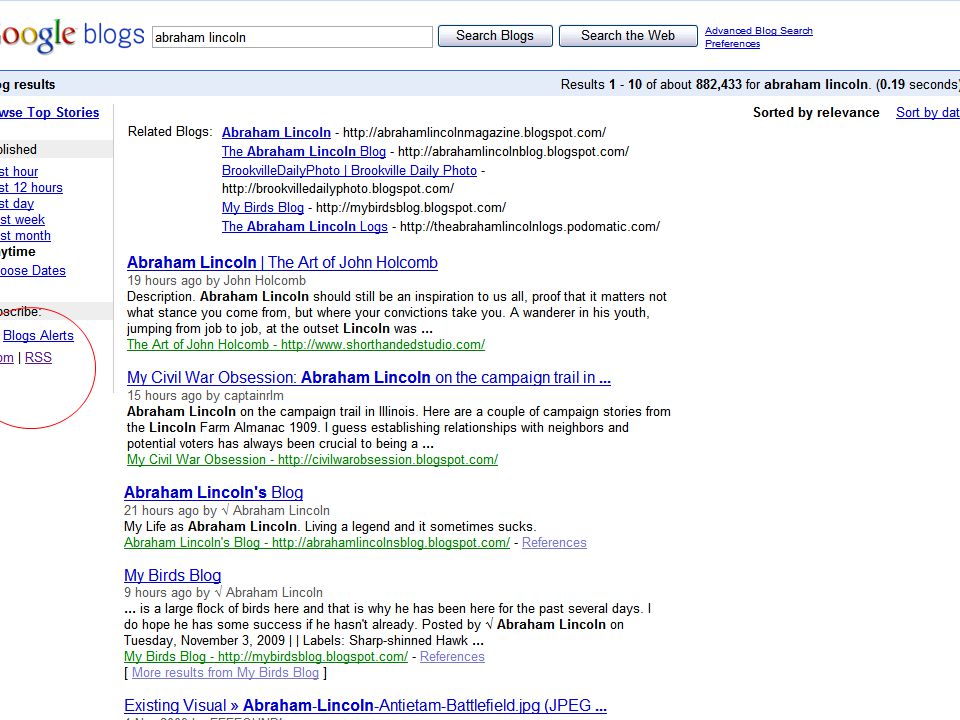The width and height of the screenshot is (960, 720).
Task: Click the results count '882,433' text
Action: 718,84
